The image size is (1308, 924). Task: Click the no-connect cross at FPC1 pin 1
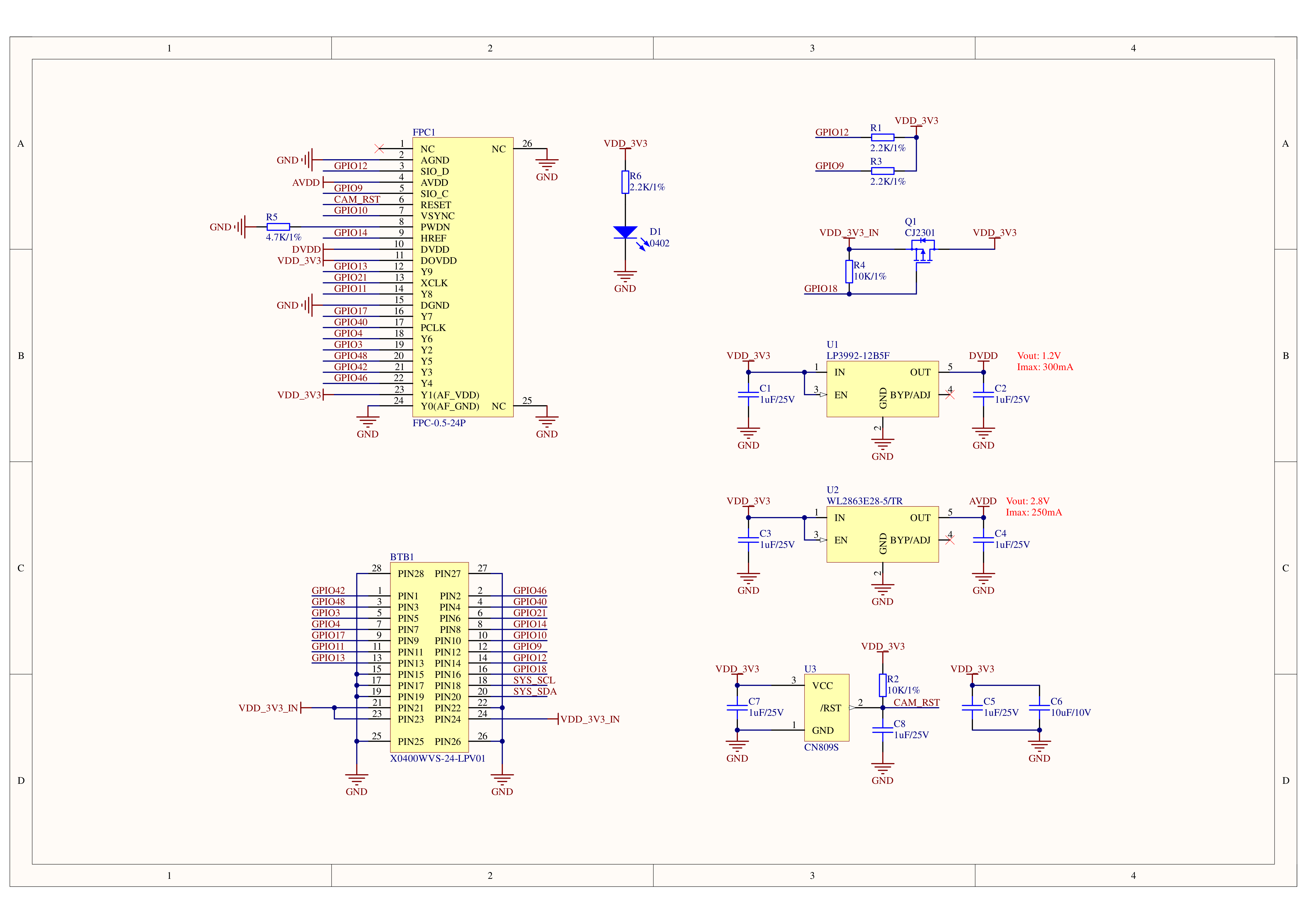tap(379, 149)
